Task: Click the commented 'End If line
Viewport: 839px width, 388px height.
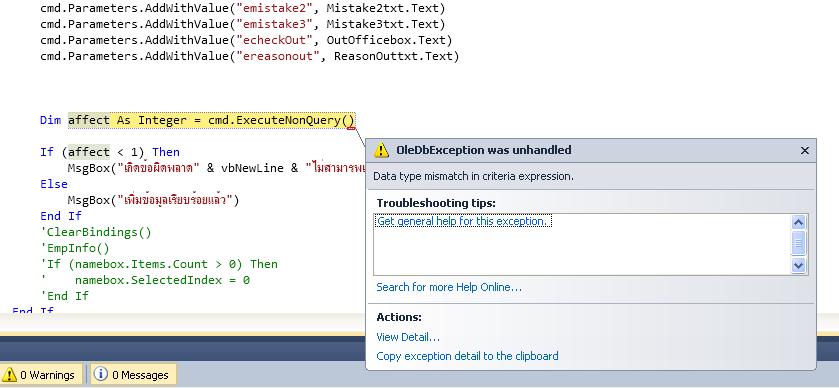Action: pyautogui.click(x=64, y=296)
